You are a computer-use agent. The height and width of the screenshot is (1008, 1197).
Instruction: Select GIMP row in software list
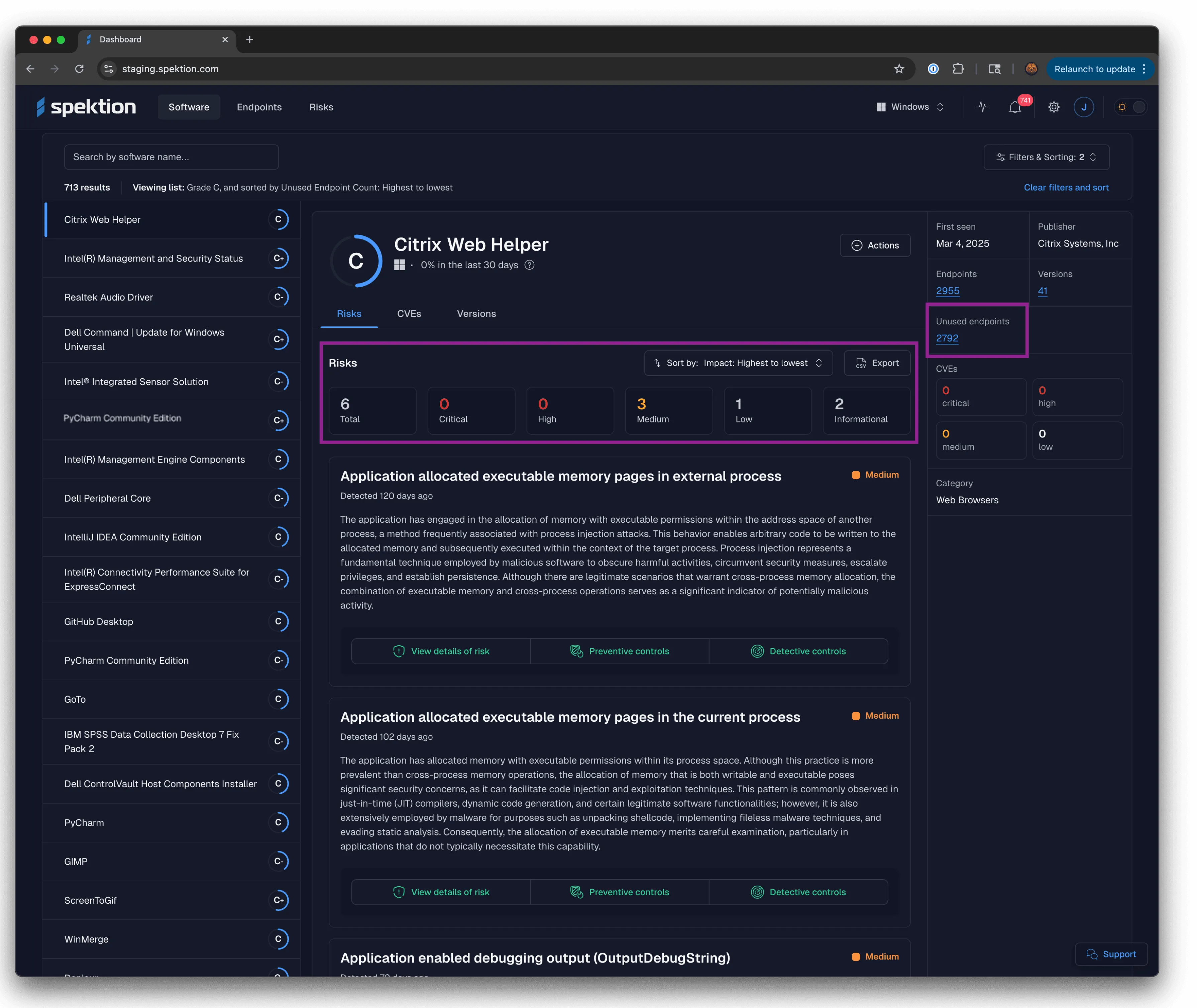(x=172, y=862)
